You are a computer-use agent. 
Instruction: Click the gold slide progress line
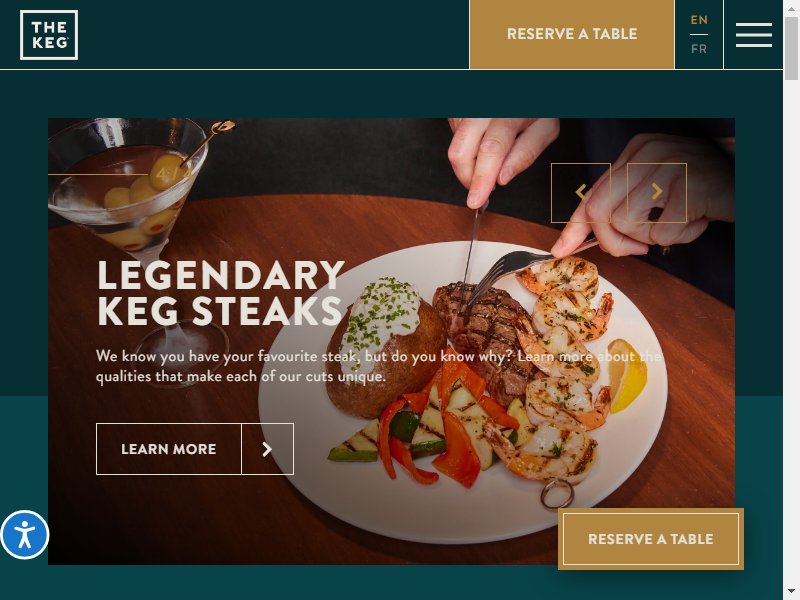coord(97,174)
